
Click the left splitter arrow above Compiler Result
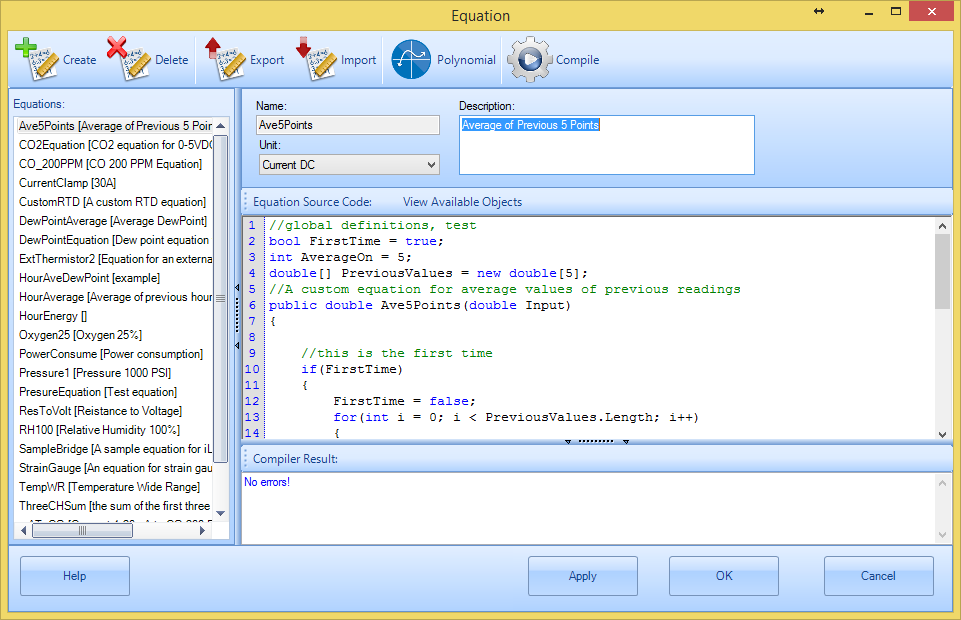pyautogui.click(x=568, y=441)
